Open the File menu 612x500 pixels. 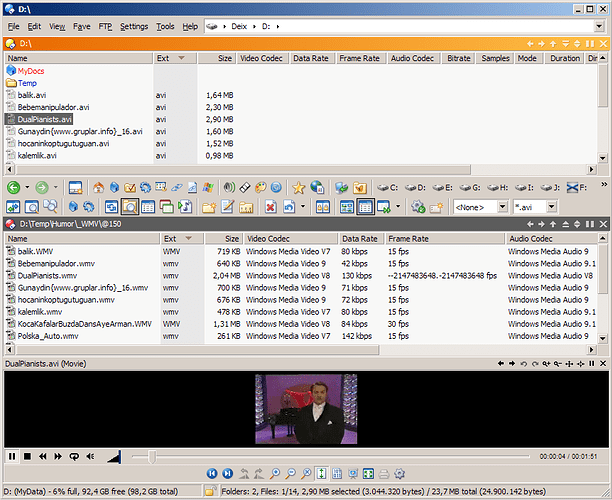click(14, 27)
